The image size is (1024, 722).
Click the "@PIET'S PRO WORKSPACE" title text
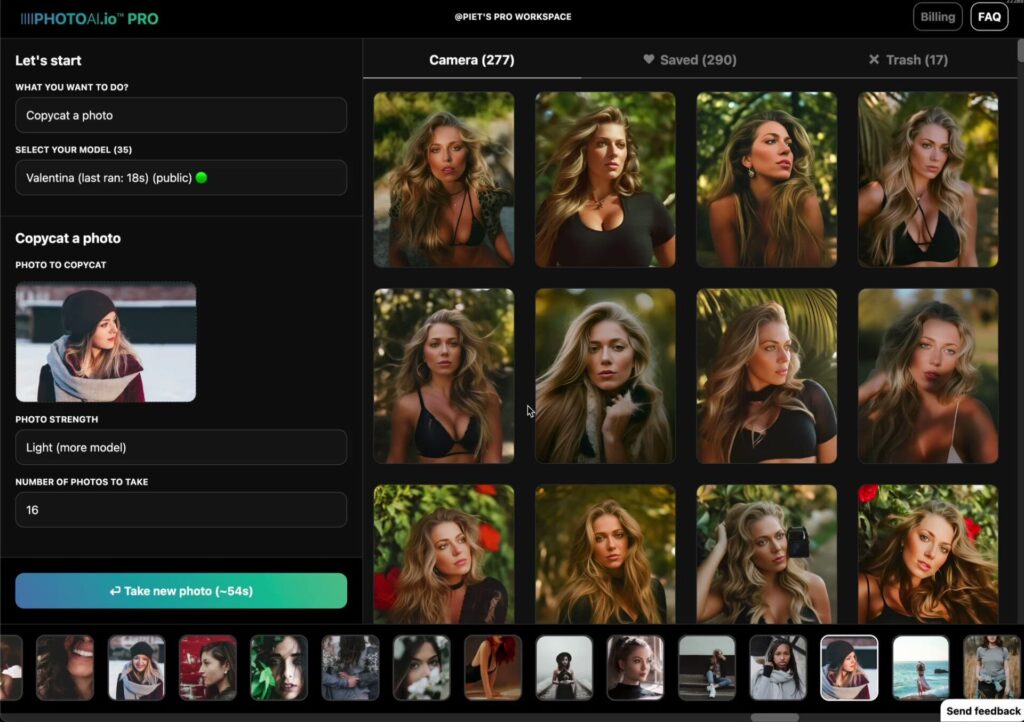[513, 17]
